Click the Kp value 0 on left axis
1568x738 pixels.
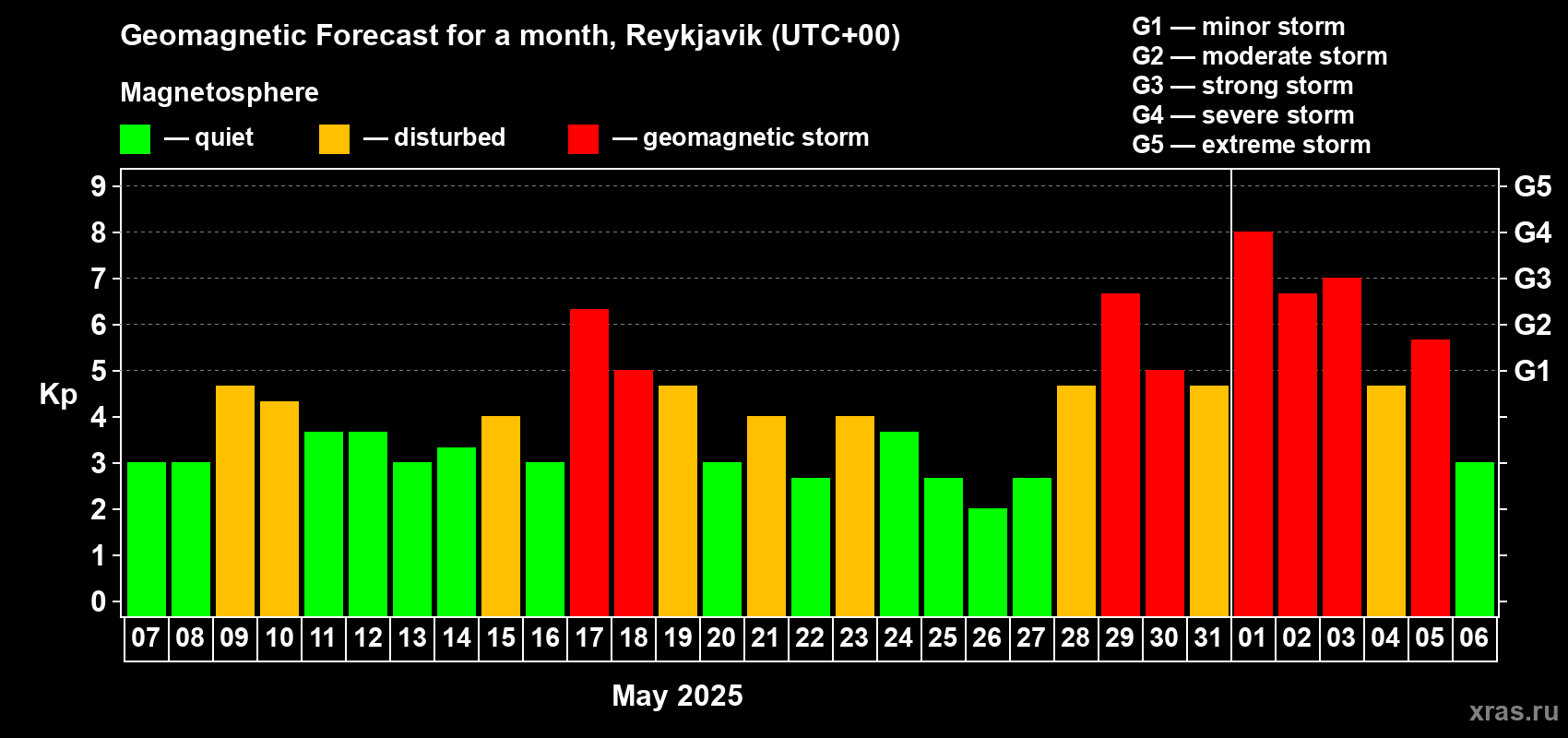pyautogui.click(x=99, y=601)
